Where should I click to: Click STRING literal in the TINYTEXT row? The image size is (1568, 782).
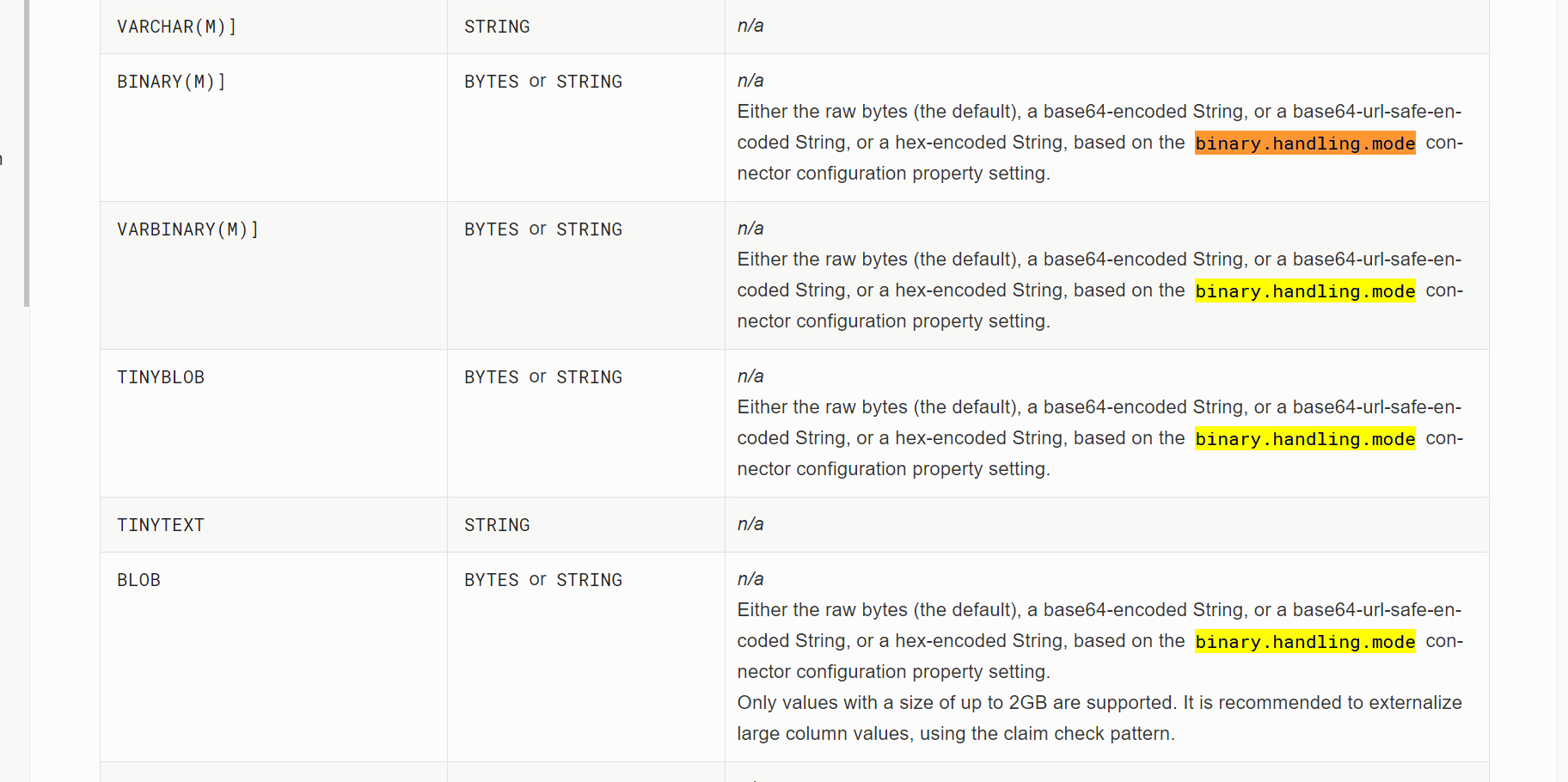[497, 525]
